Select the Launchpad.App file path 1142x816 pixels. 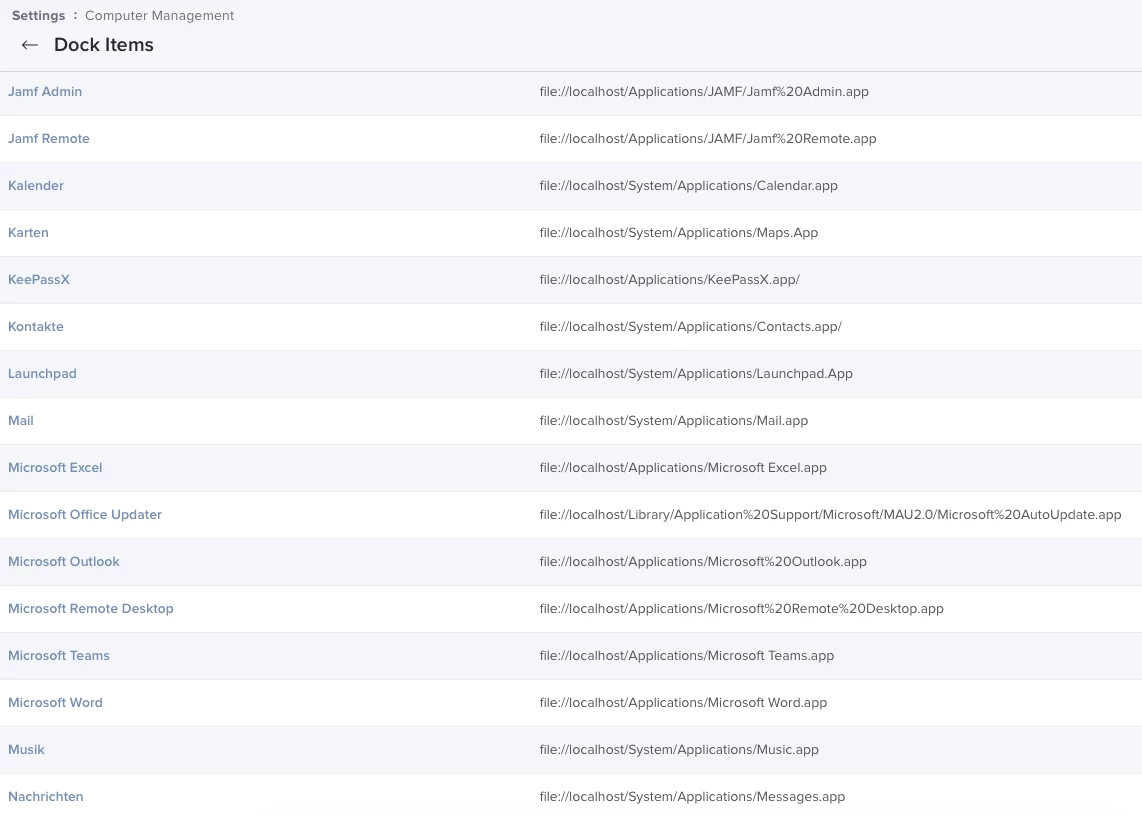(696, 374)
